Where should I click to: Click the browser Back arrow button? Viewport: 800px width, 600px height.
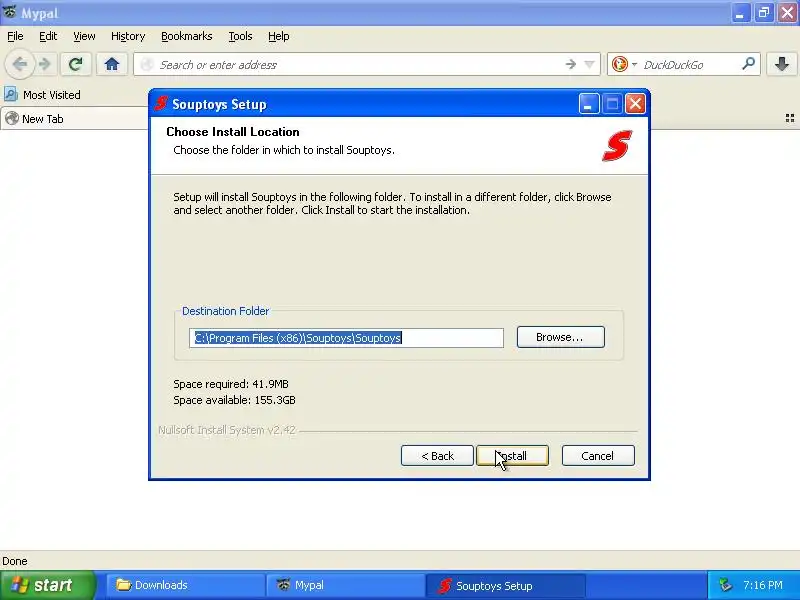coord(19,64)
